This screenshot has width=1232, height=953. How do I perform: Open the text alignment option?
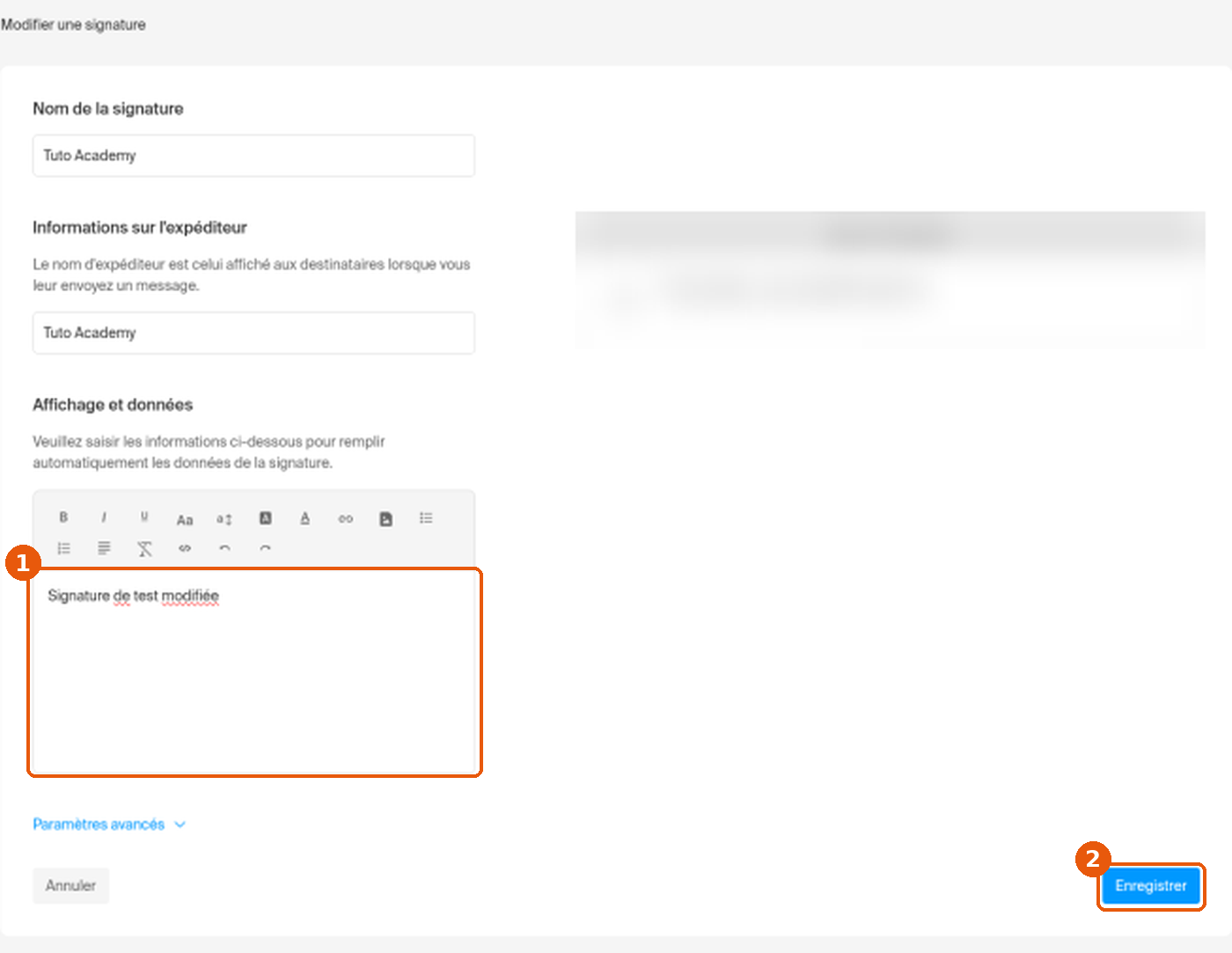pyautogui.click(x=104, y=548)
